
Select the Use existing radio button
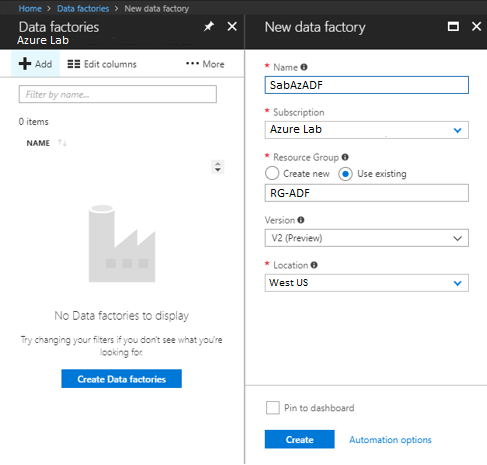pos(345,174)
